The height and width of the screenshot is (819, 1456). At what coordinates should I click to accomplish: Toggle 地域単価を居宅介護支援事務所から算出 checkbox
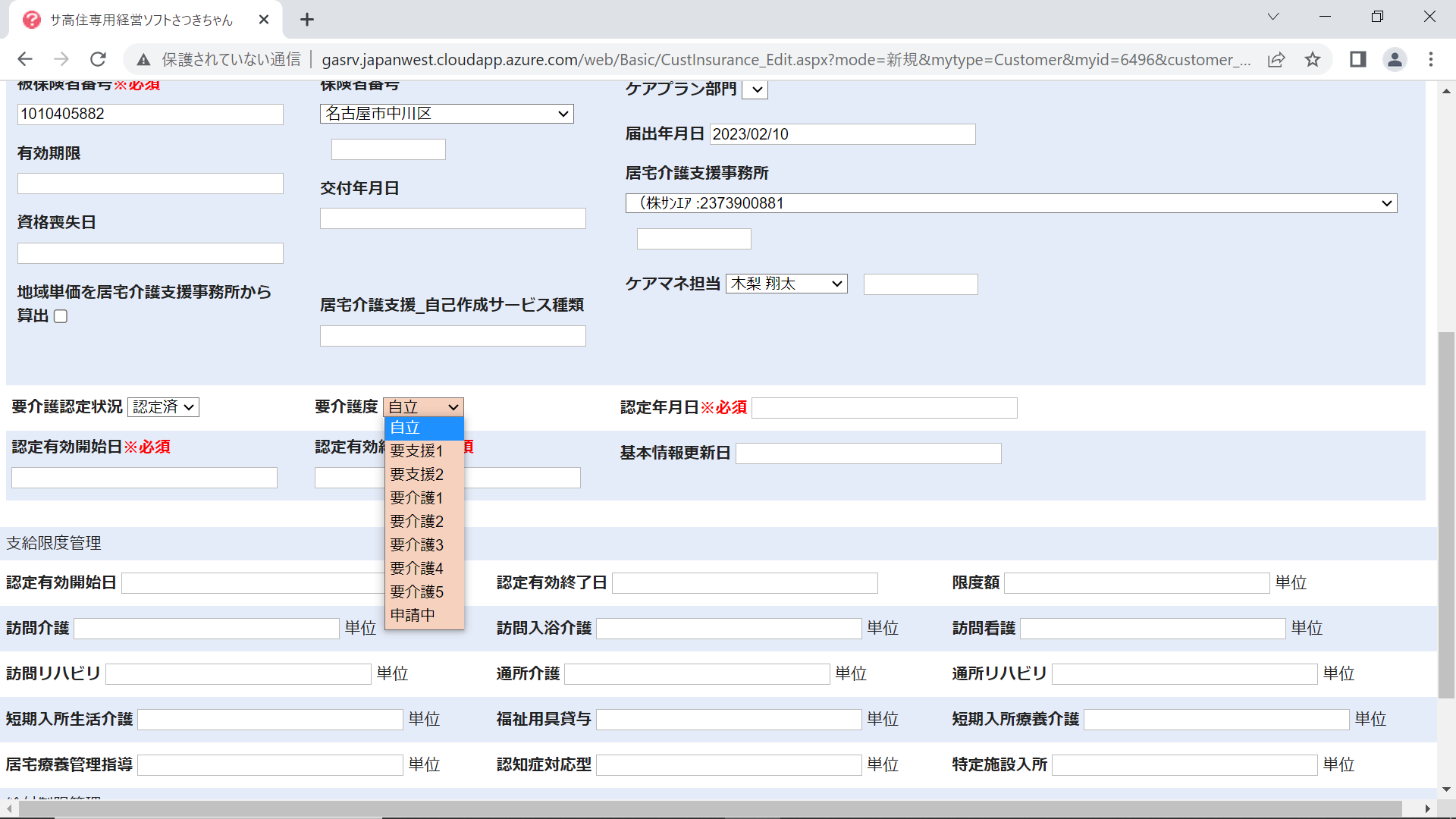(x=61, y=316)
